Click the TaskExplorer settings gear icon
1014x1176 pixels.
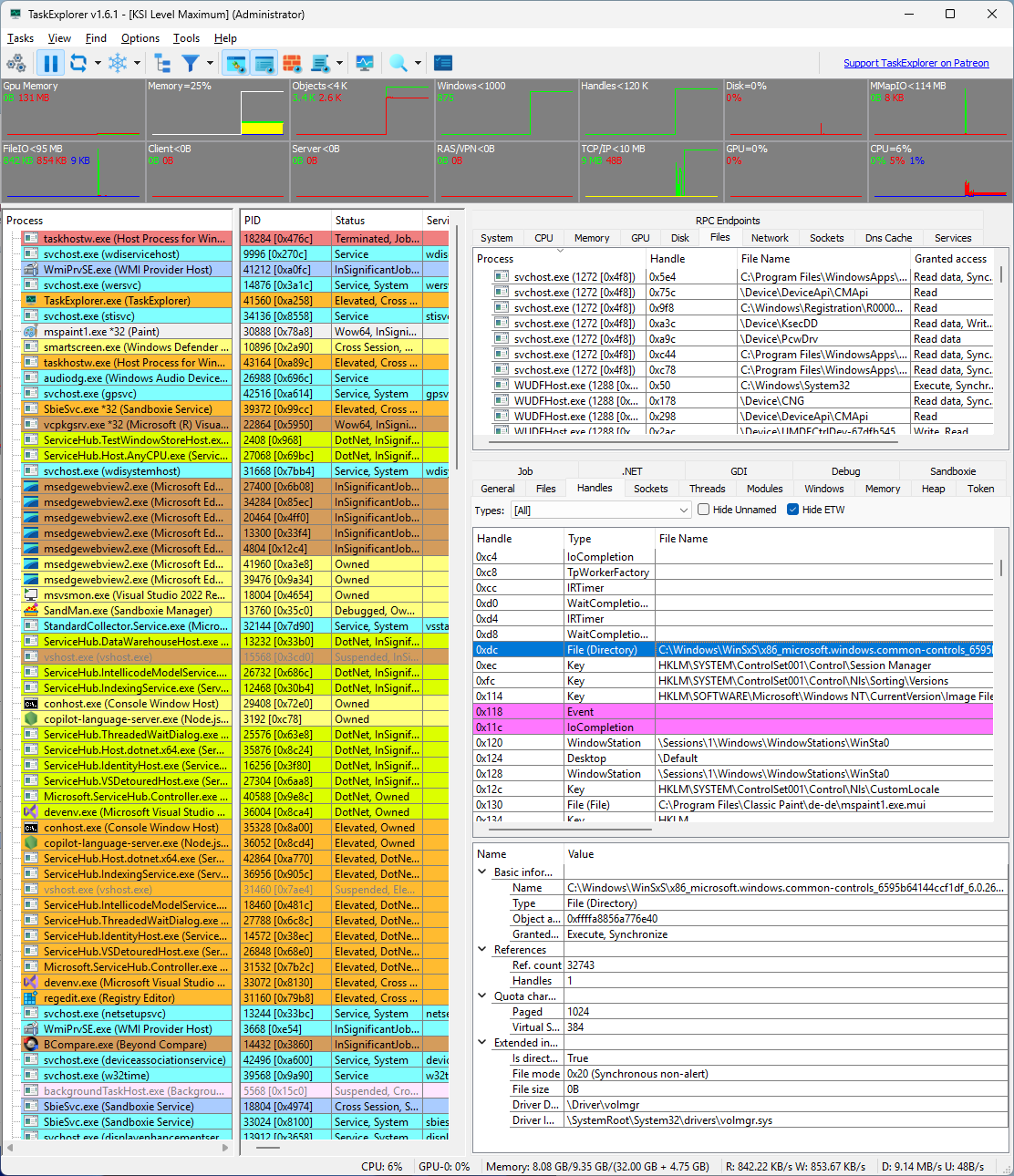[x=16, y=63]
